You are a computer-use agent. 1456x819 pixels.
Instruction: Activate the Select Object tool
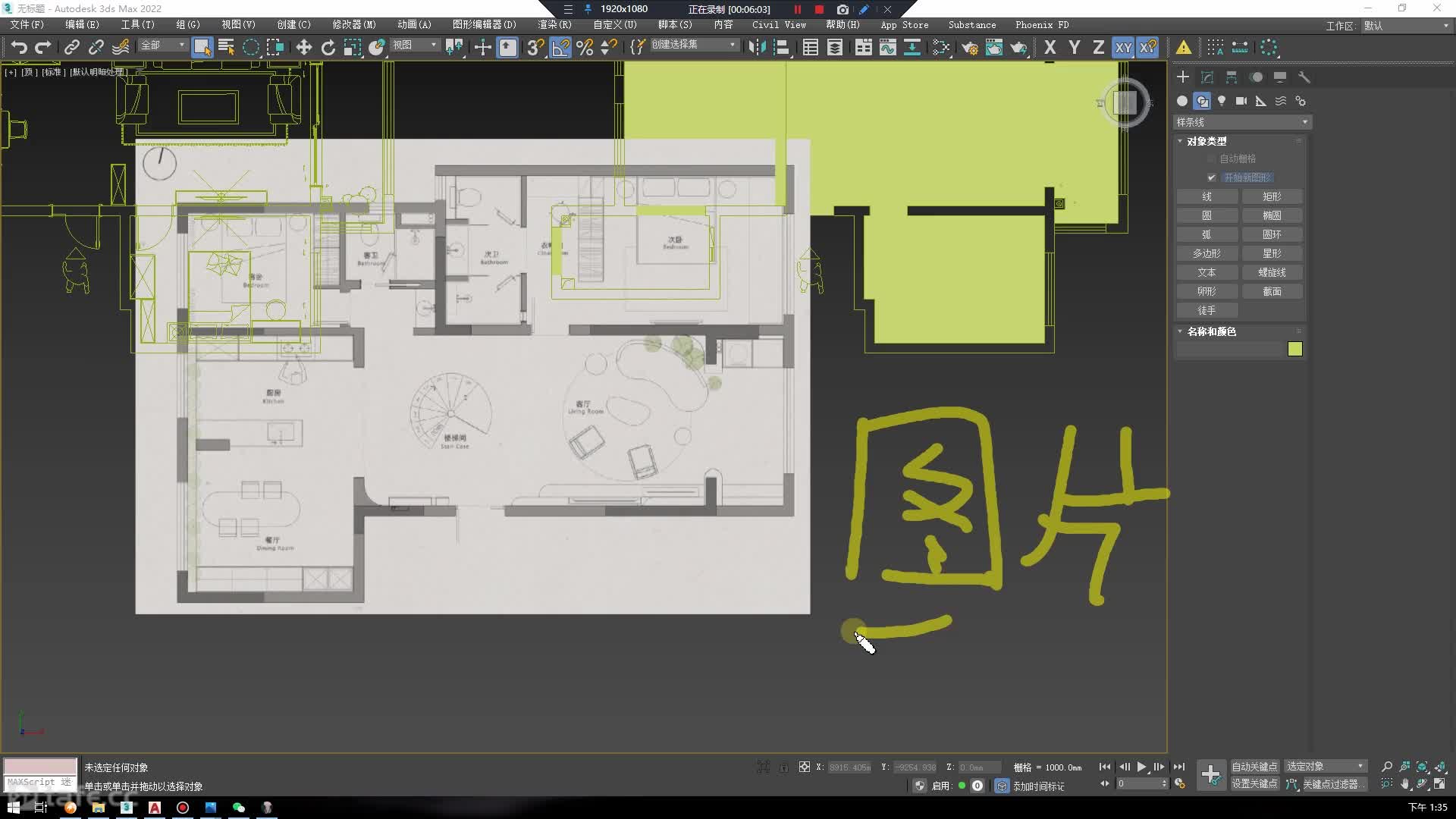pyautogui.click(x=202, y=47)
